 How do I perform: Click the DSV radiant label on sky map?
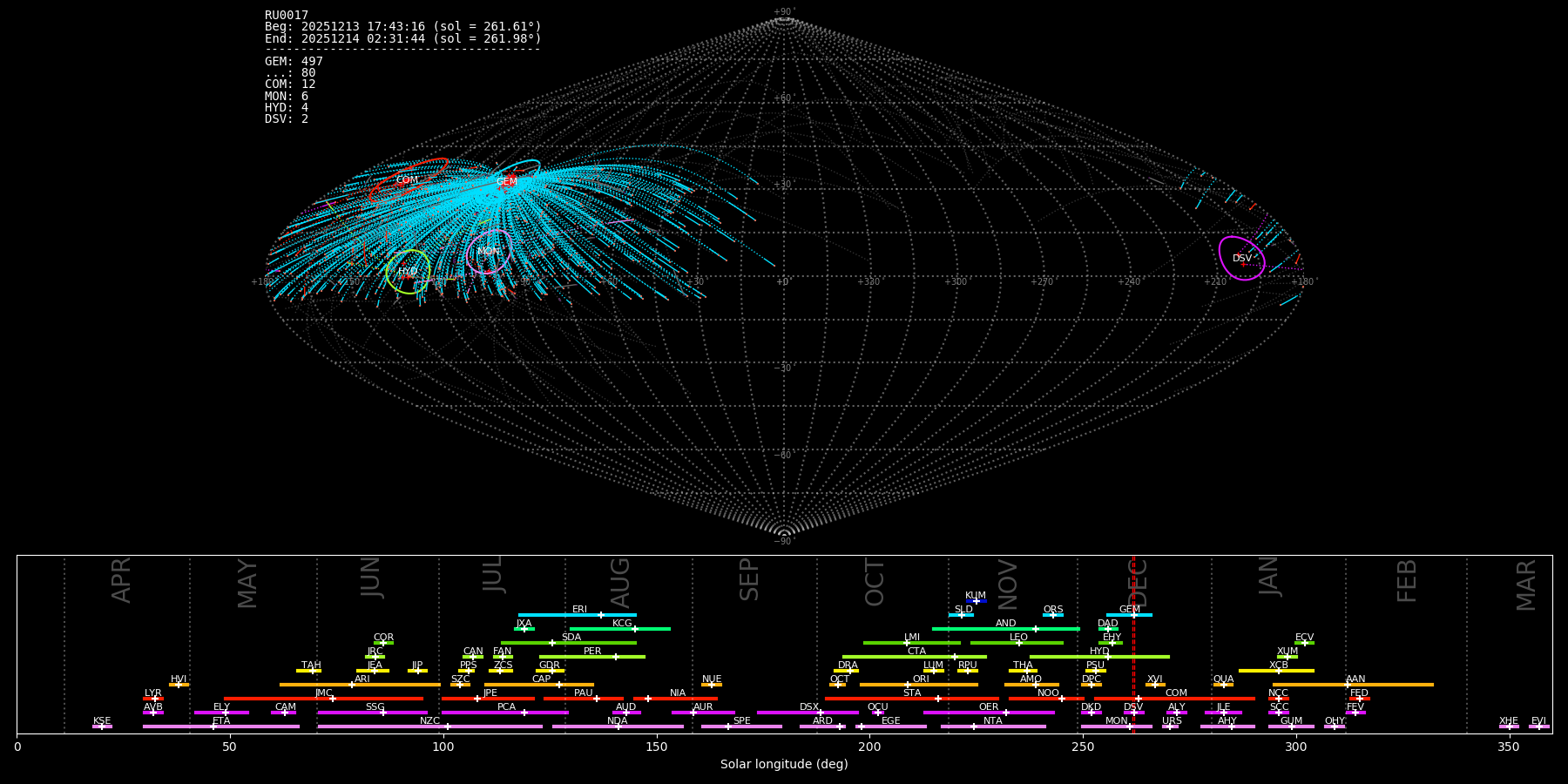1242,259
